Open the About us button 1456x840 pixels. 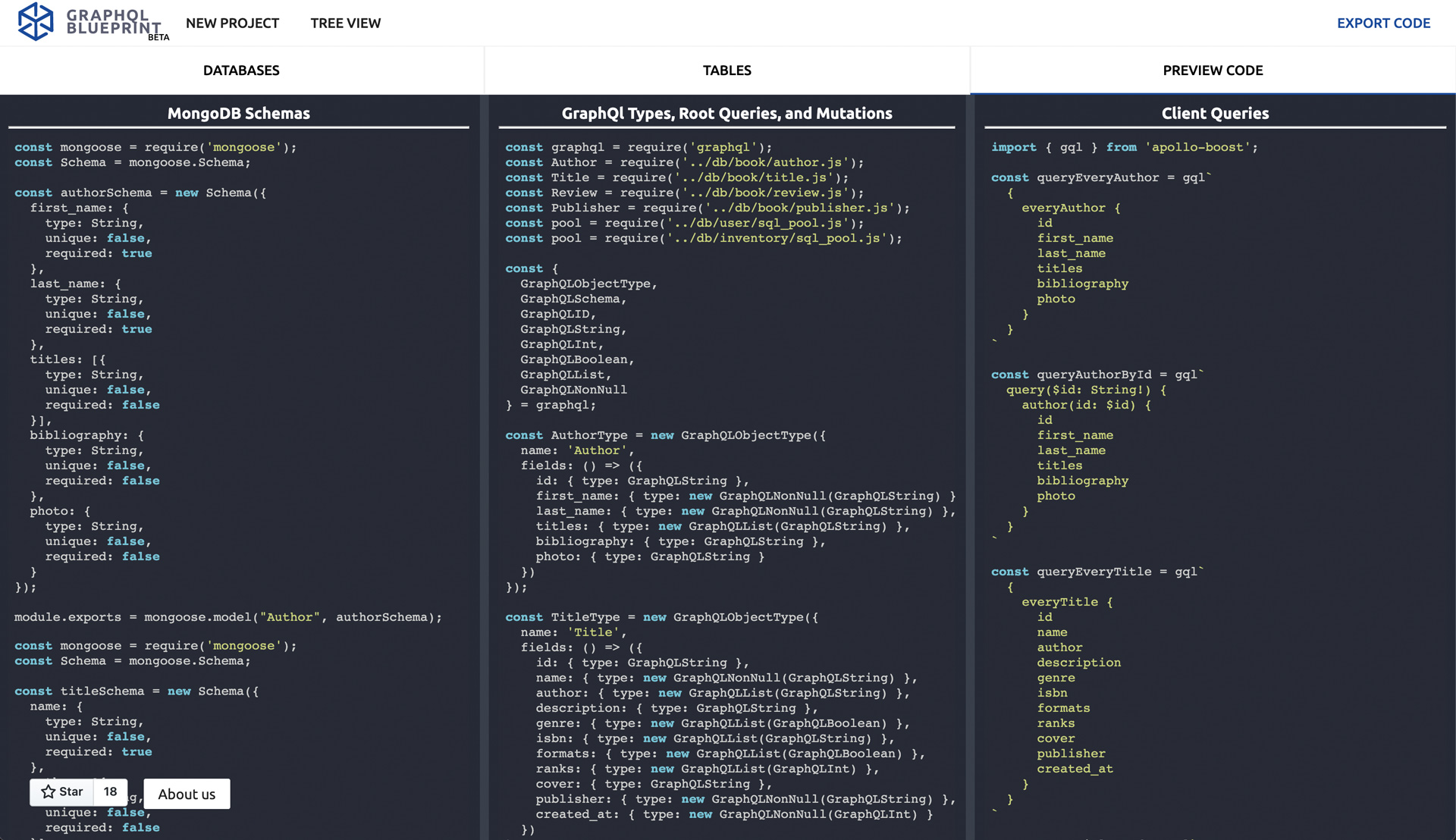pyautogui.click(x=187, y=794)
